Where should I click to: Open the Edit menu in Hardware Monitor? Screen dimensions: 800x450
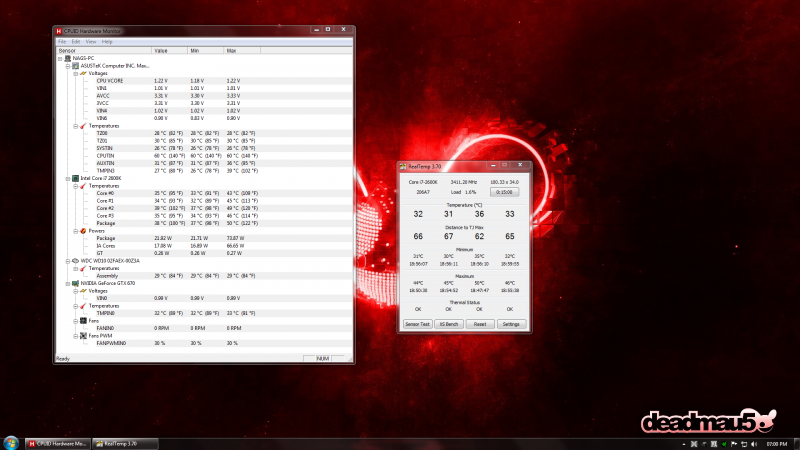pyautogui.click(x=76, y=42)
